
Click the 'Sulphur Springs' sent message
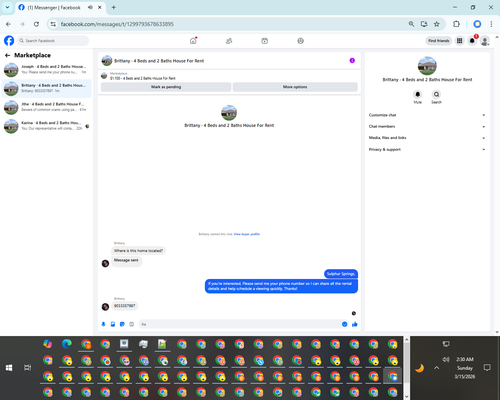coord(341,274)
